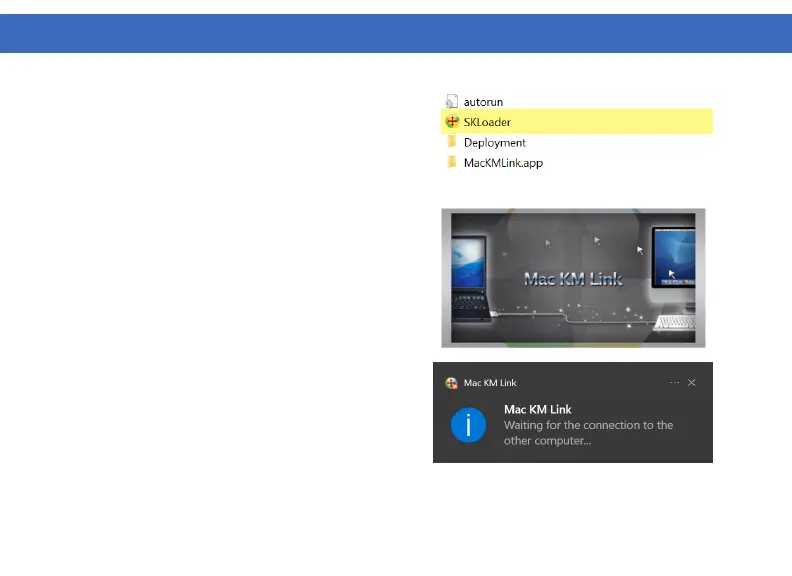Click the blue info icon in notification
Screen dimensions: 792x576
click(468, 425)
